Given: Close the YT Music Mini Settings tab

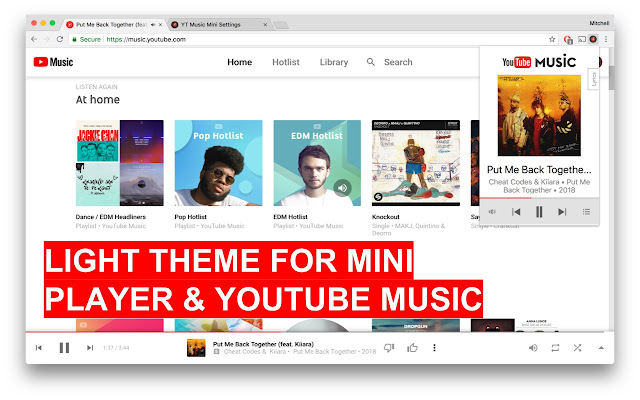Looking at the screenshot, I should tap(265, 24).
